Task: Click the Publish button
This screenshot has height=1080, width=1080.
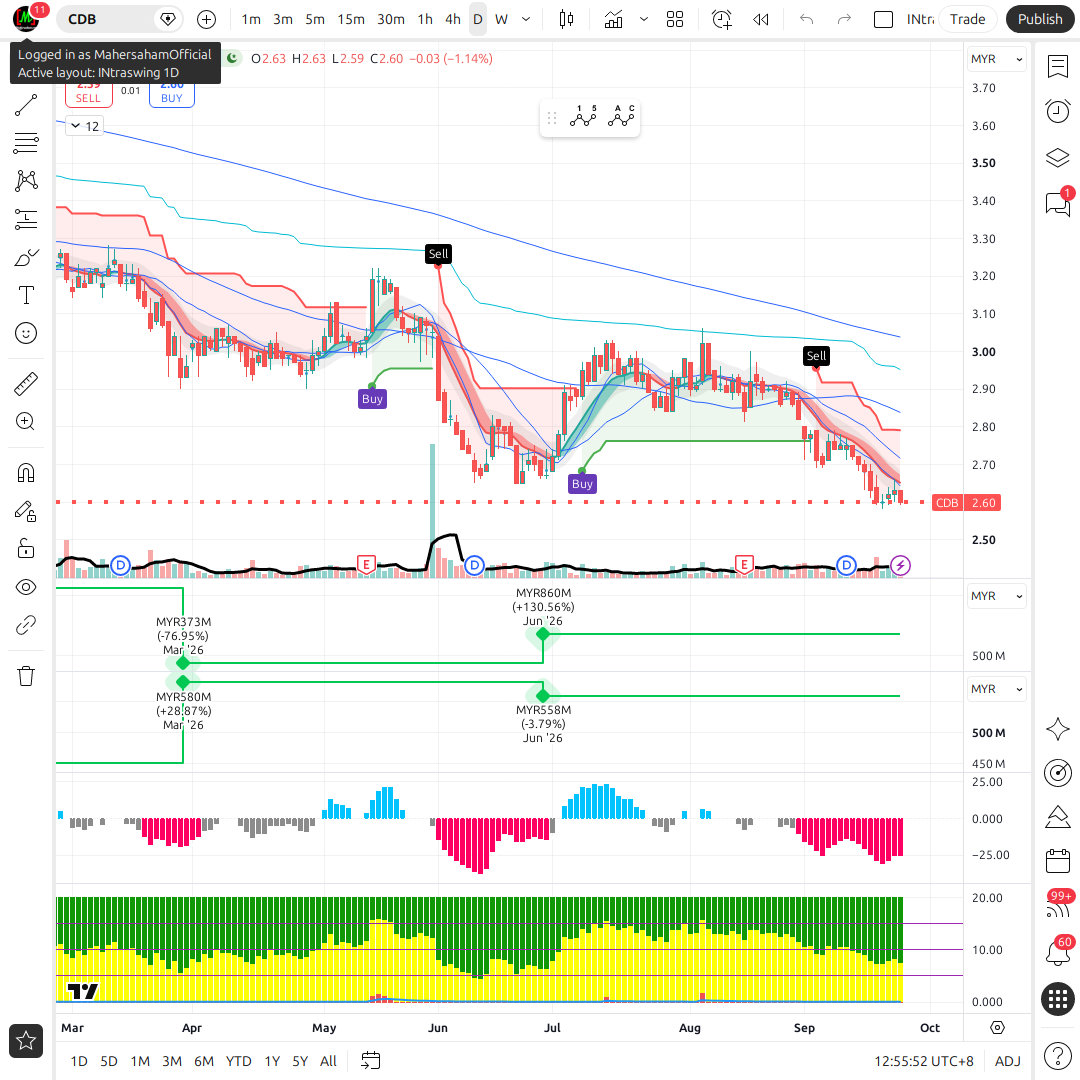Action: (1040, 19)
